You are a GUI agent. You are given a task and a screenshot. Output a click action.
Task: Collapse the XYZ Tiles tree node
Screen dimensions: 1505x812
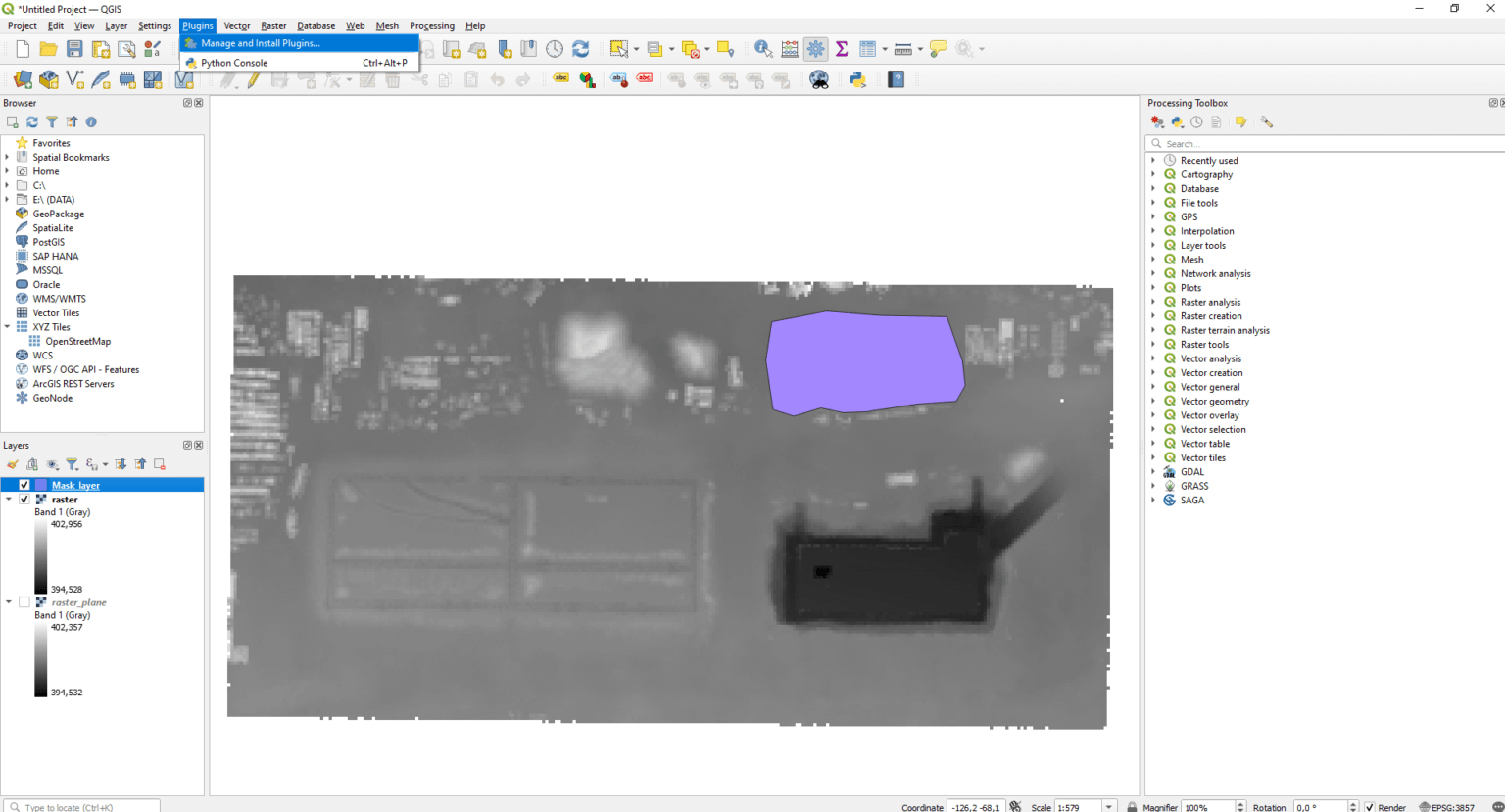(8, 327)
